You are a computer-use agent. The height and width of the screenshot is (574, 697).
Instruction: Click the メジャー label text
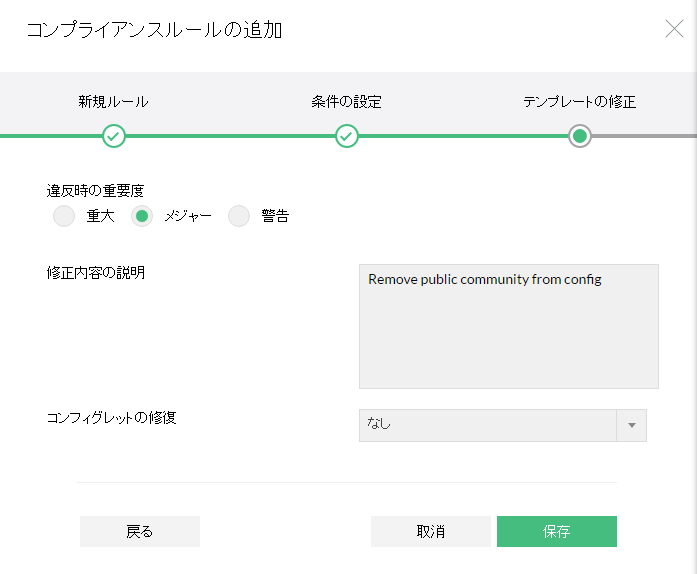[187, 216]
